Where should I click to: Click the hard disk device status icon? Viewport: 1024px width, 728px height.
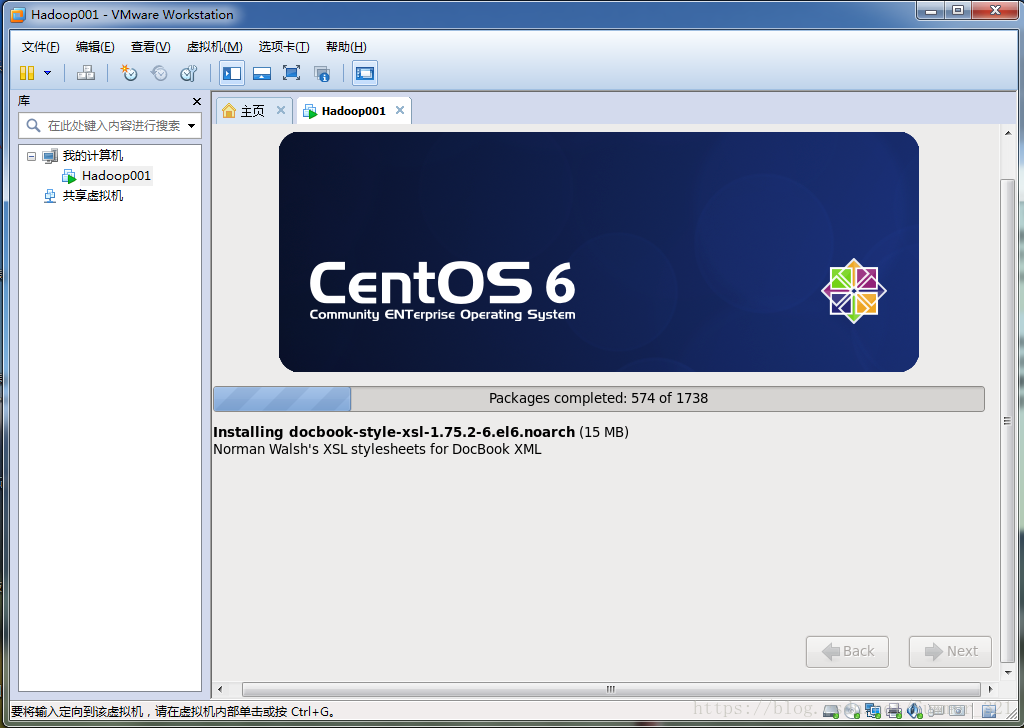831,711
